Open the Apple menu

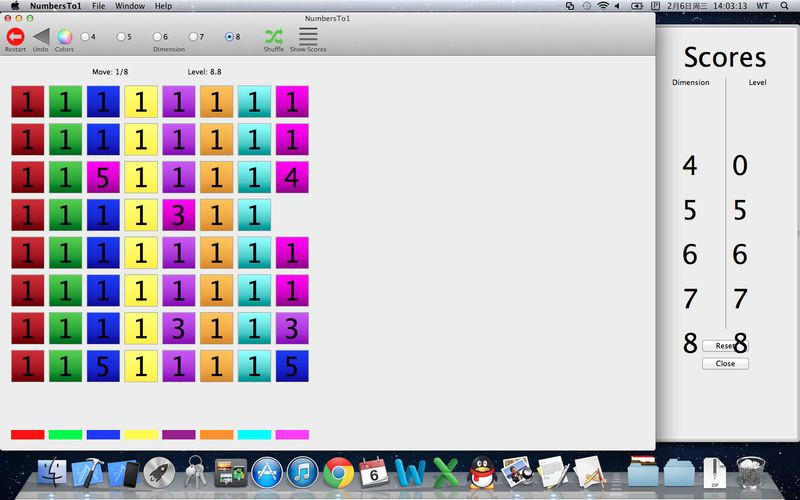(x=15, y=6)
